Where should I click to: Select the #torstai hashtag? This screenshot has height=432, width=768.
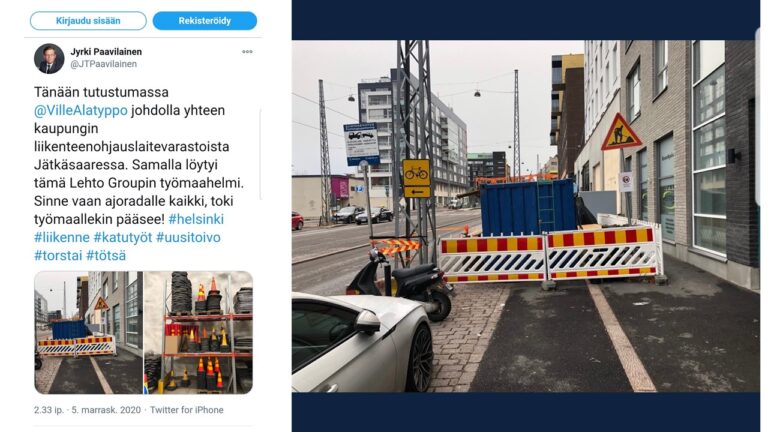(58, 255)
